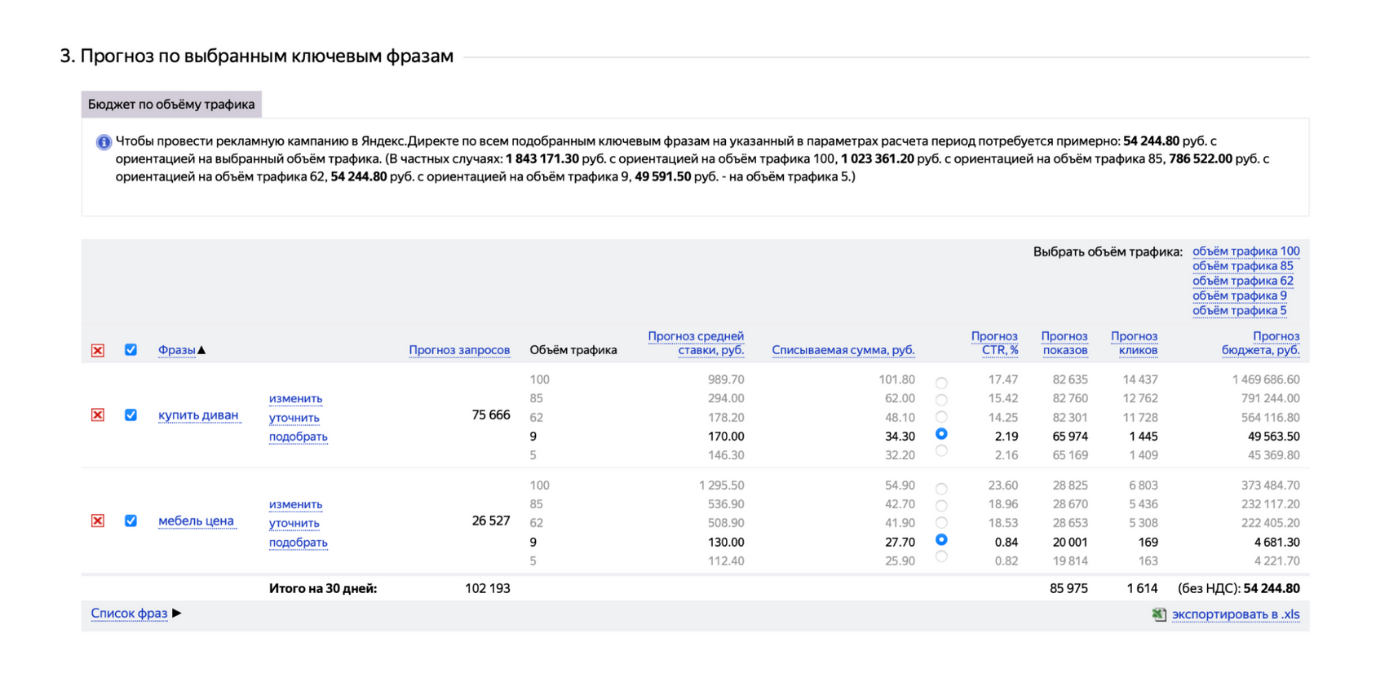The width and height of the screenshot is (1377, 691).
Task: Uncheck the 'мебель цена' phrase checkbox
Action: coord(130,521)
